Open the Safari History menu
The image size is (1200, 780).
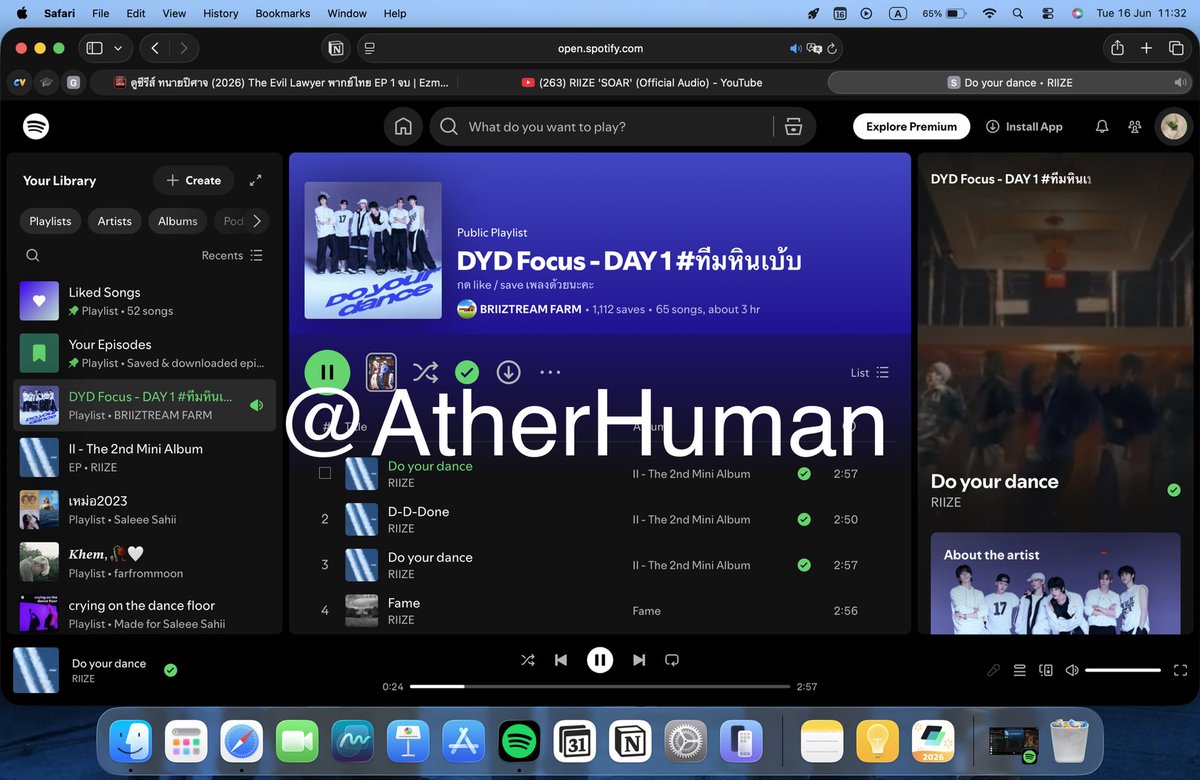point(221,13)
